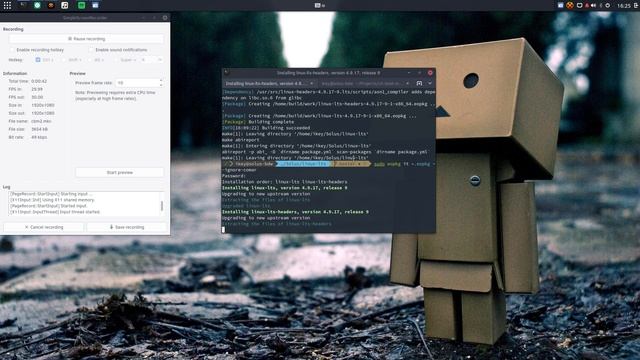The height and width of the screenshot is (360, 640).
Task: Open new terminal tab icon
Action: tap(419, 83)
